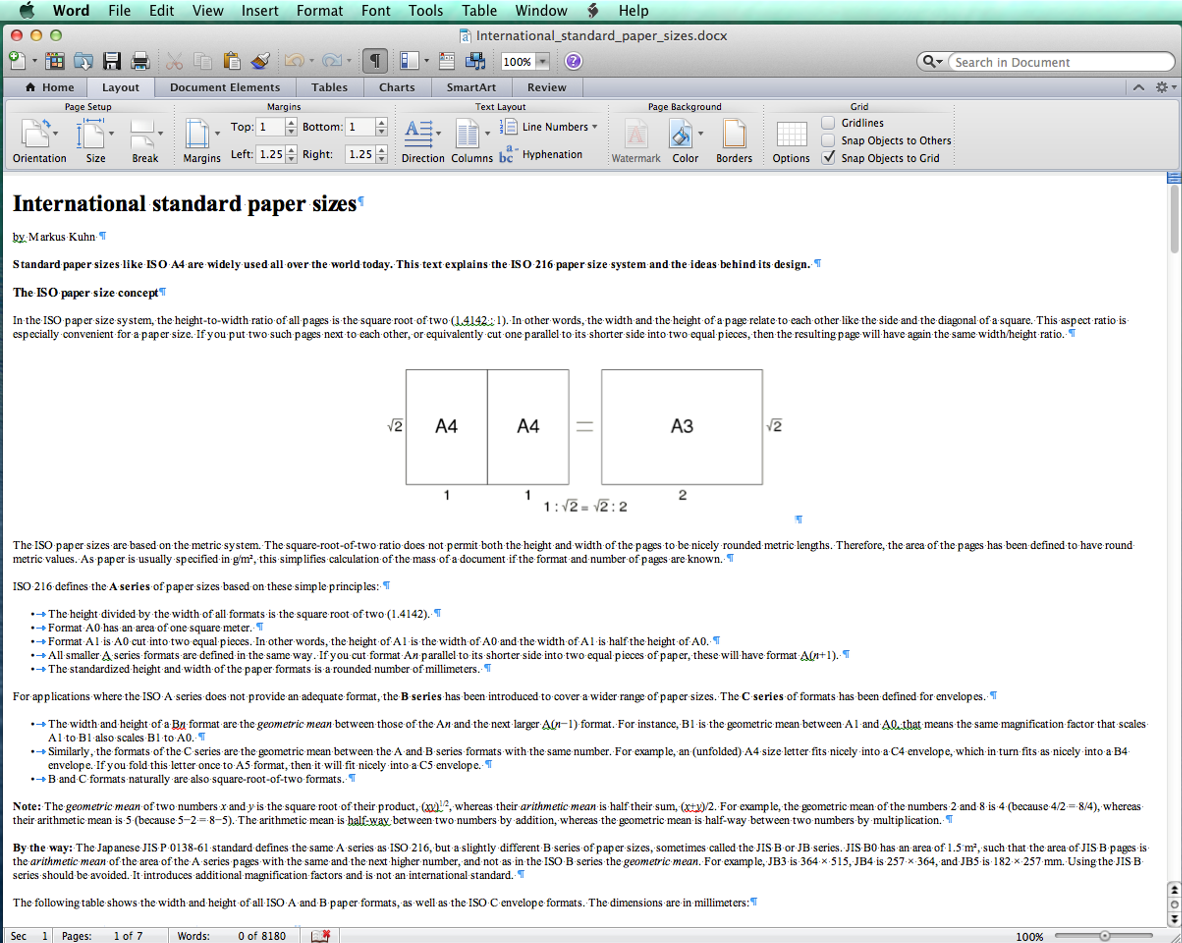Open the zoom percentage dropdown
Image resolution: width=1182 pixels, height=943 pixels.
[x=542, y=61]
